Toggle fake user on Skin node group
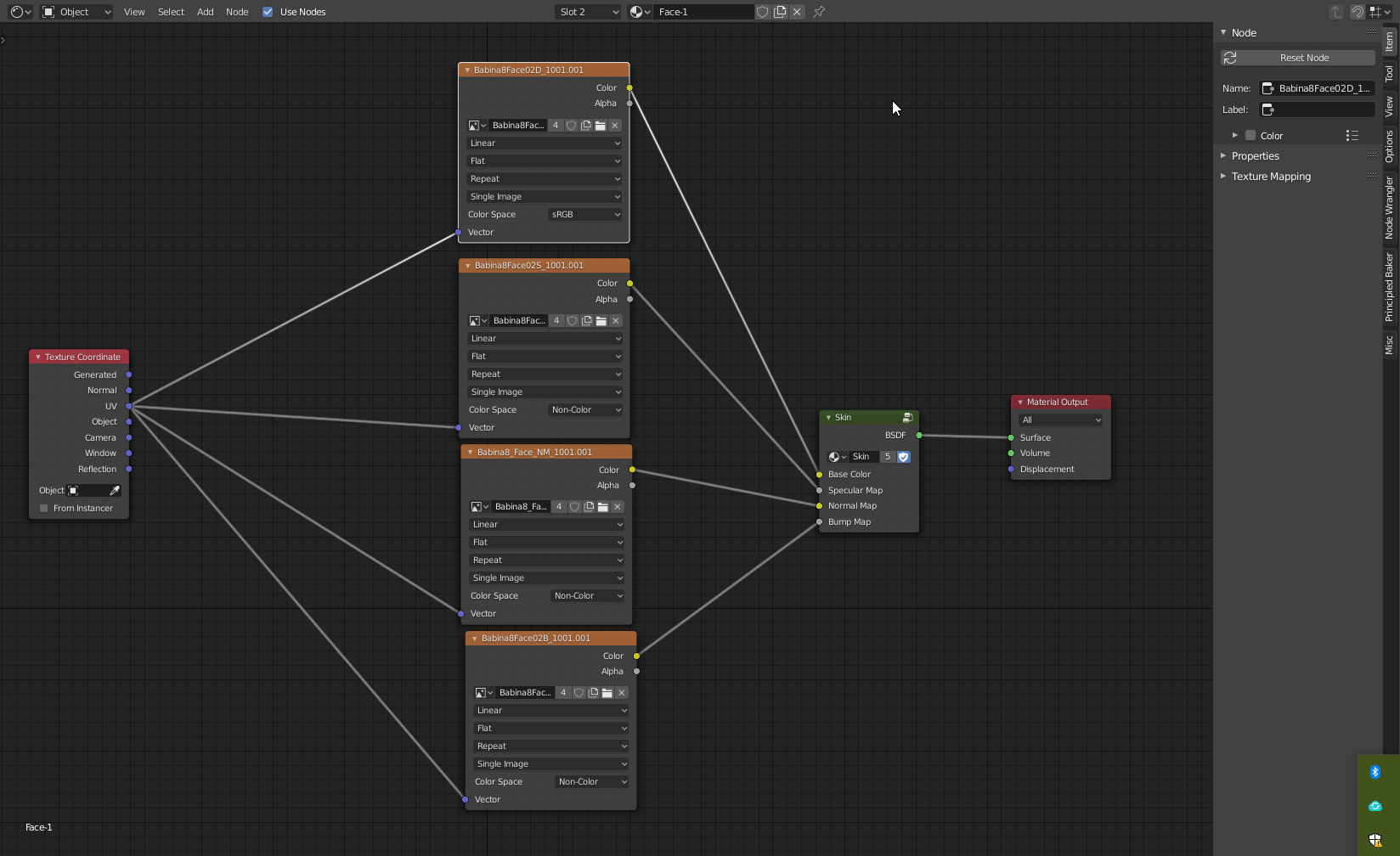The width and height of the screenshot is (1400, 856). [904, 457]
